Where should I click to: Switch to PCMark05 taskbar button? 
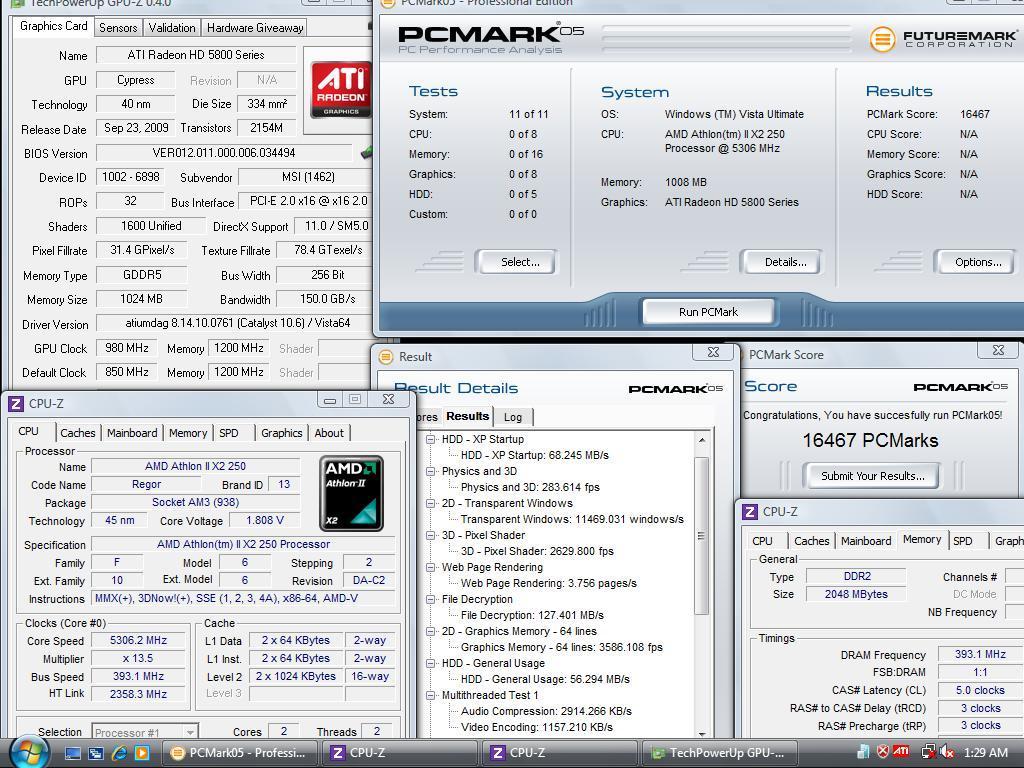point(239,753)
